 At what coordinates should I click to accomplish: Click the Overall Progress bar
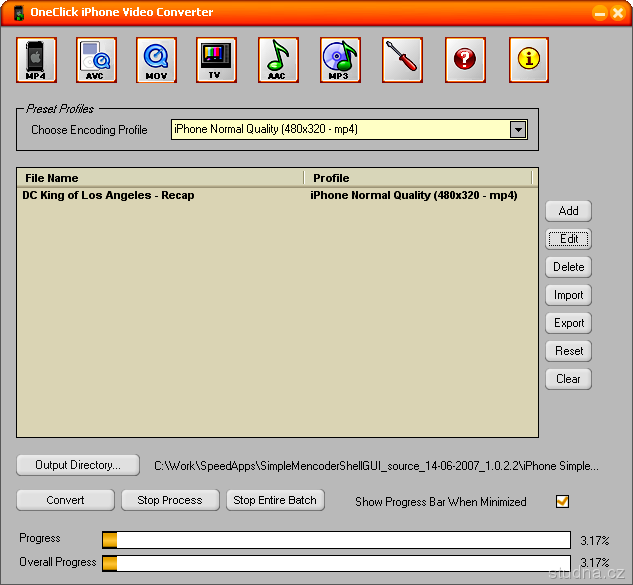click(336, 563)
